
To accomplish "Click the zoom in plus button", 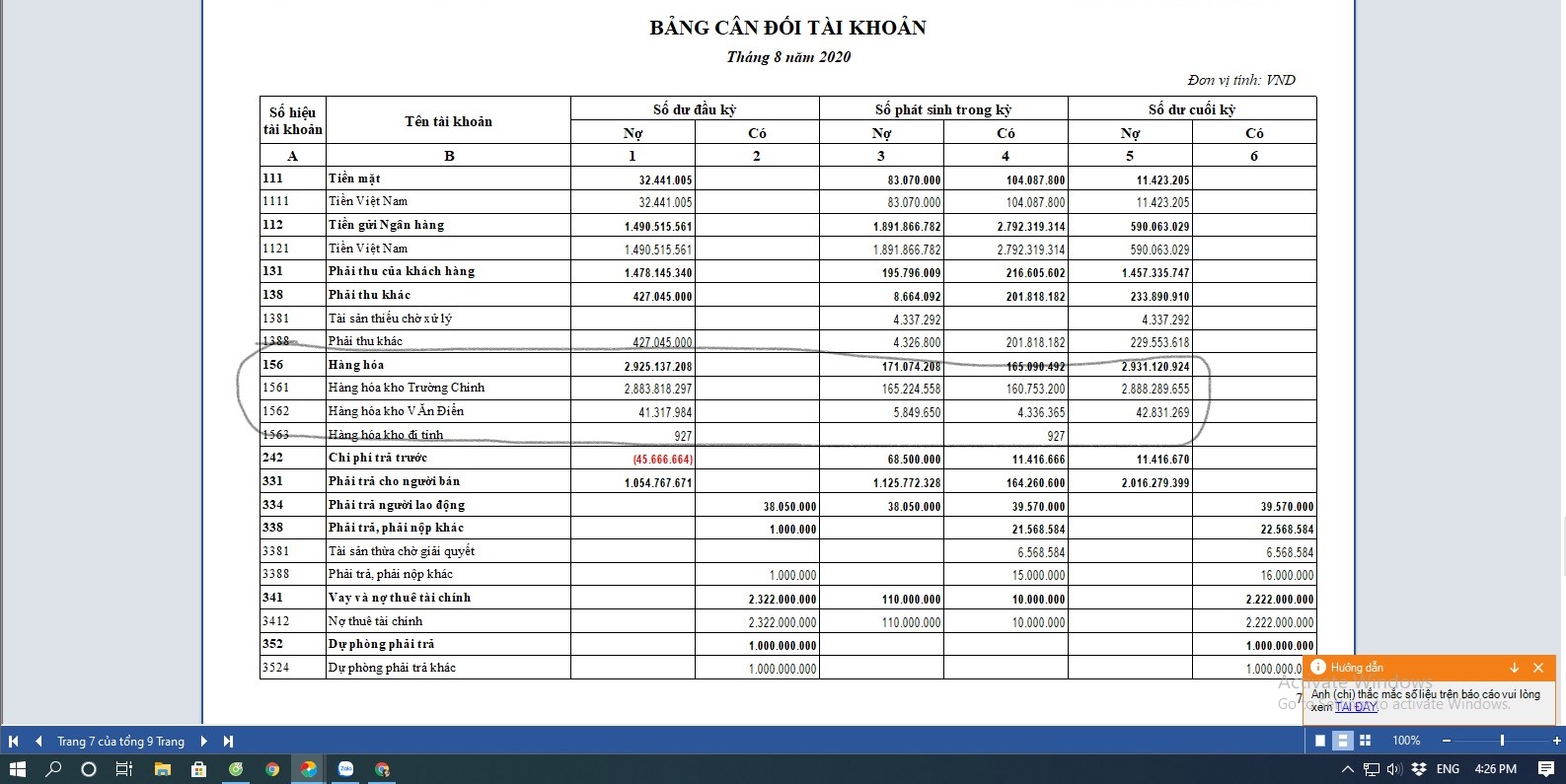I will (x=1556, y=741).
